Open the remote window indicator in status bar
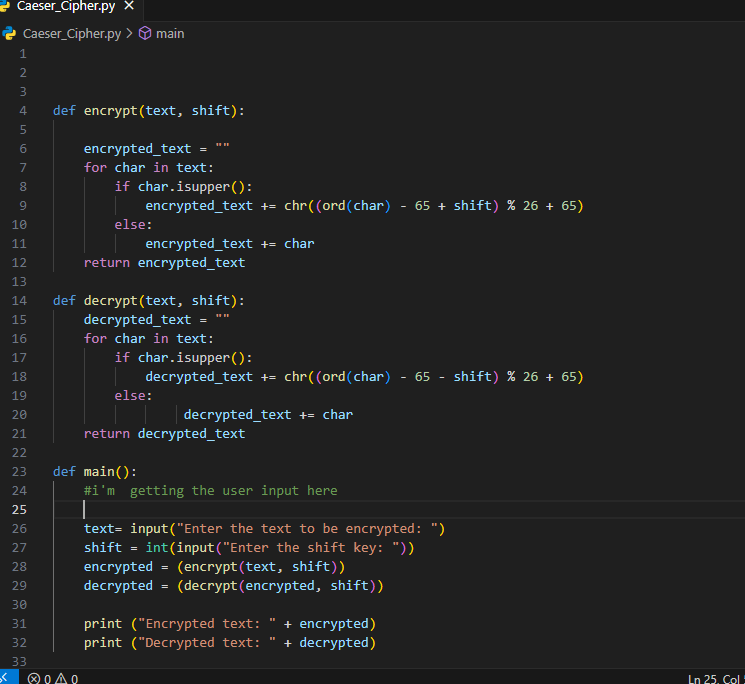745x684 pixels. tap(7, 678)
